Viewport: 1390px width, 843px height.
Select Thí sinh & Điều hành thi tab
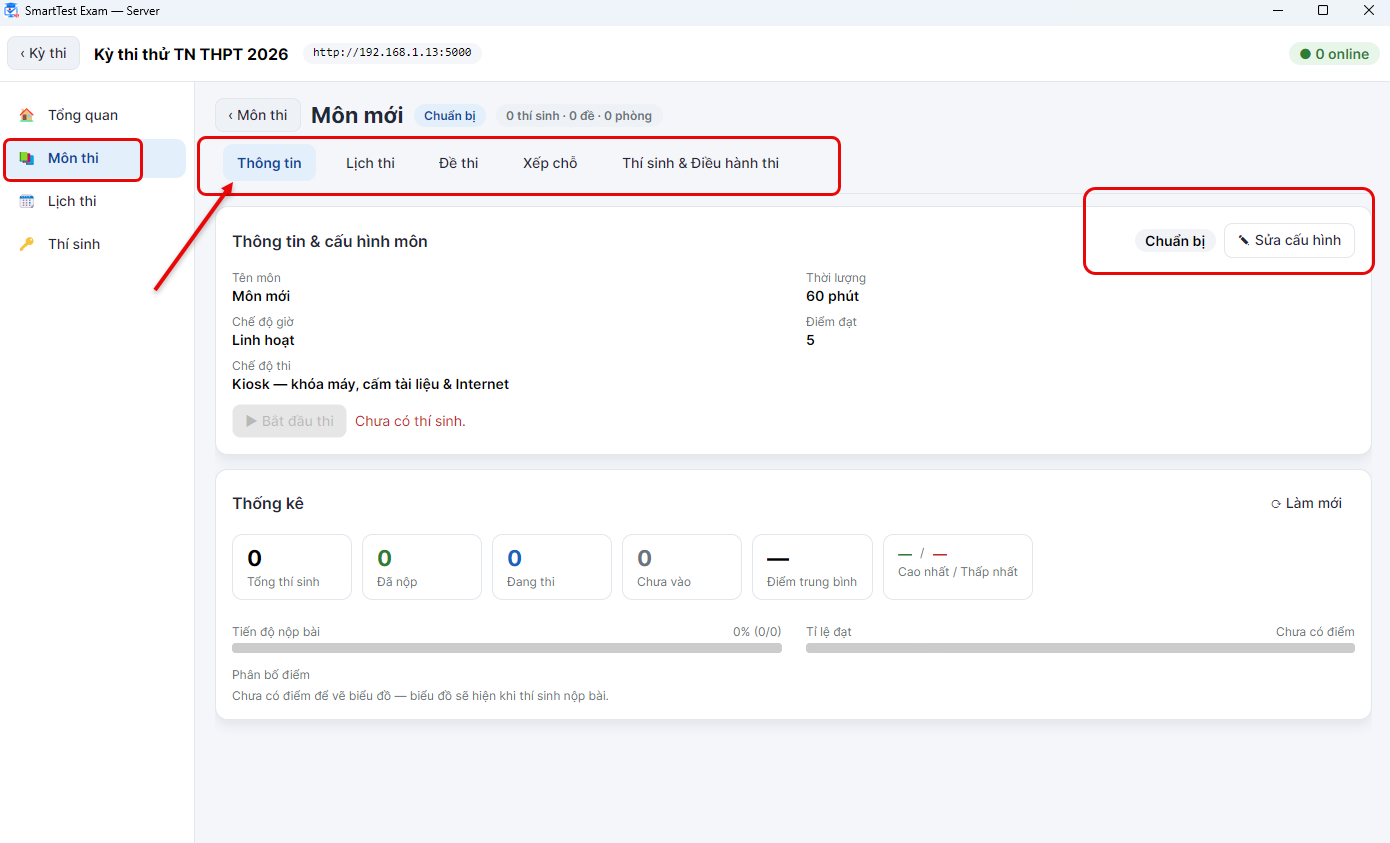pyautogui.click(x=700, y=163)
